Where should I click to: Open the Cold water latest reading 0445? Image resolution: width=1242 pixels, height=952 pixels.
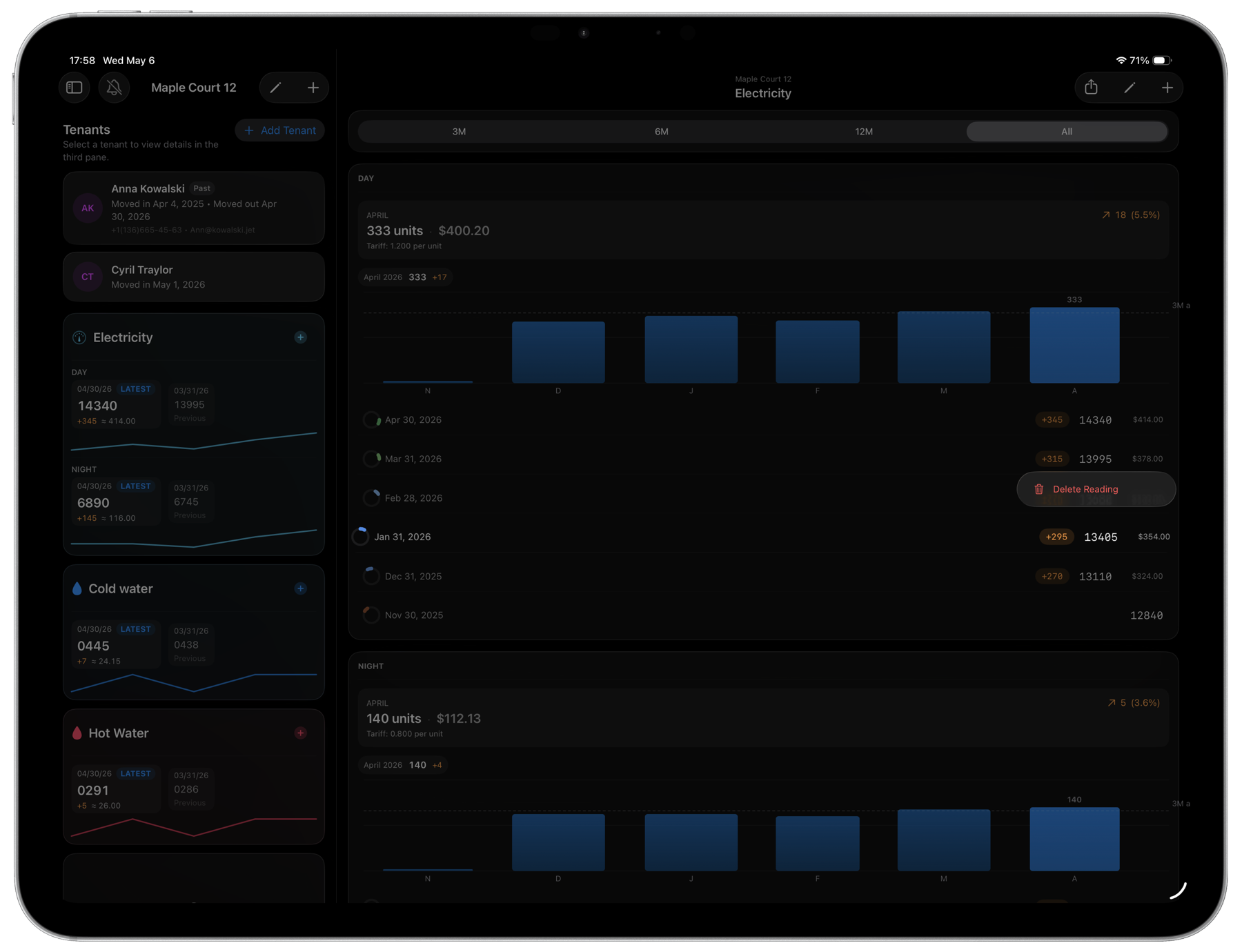pyautogui.click(x=116, y=645)
